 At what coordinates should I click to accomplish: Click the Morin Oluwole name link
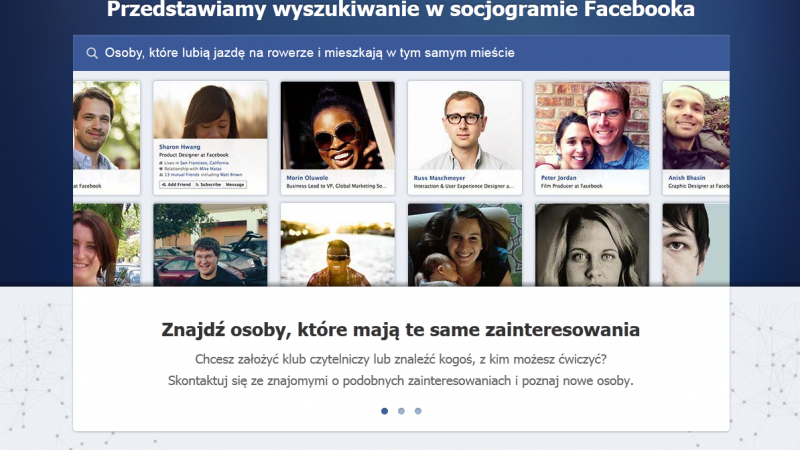(307, 178)
